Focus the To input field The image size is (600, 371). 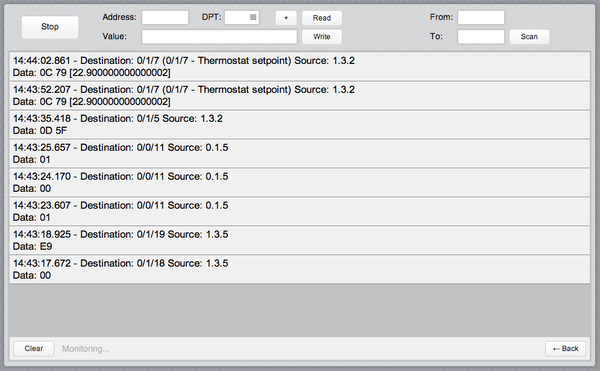click(x=481, y=37)
